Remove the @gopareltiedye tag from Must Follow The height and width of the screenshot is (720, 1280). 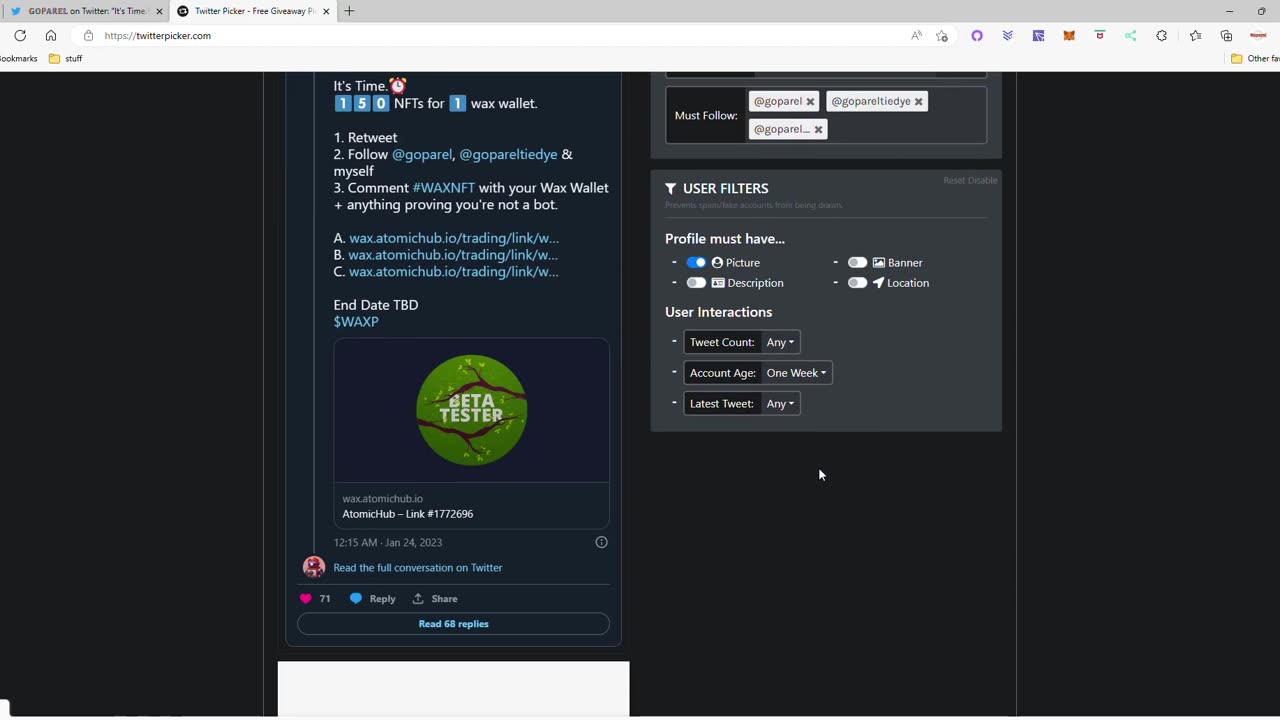[918, 101]
